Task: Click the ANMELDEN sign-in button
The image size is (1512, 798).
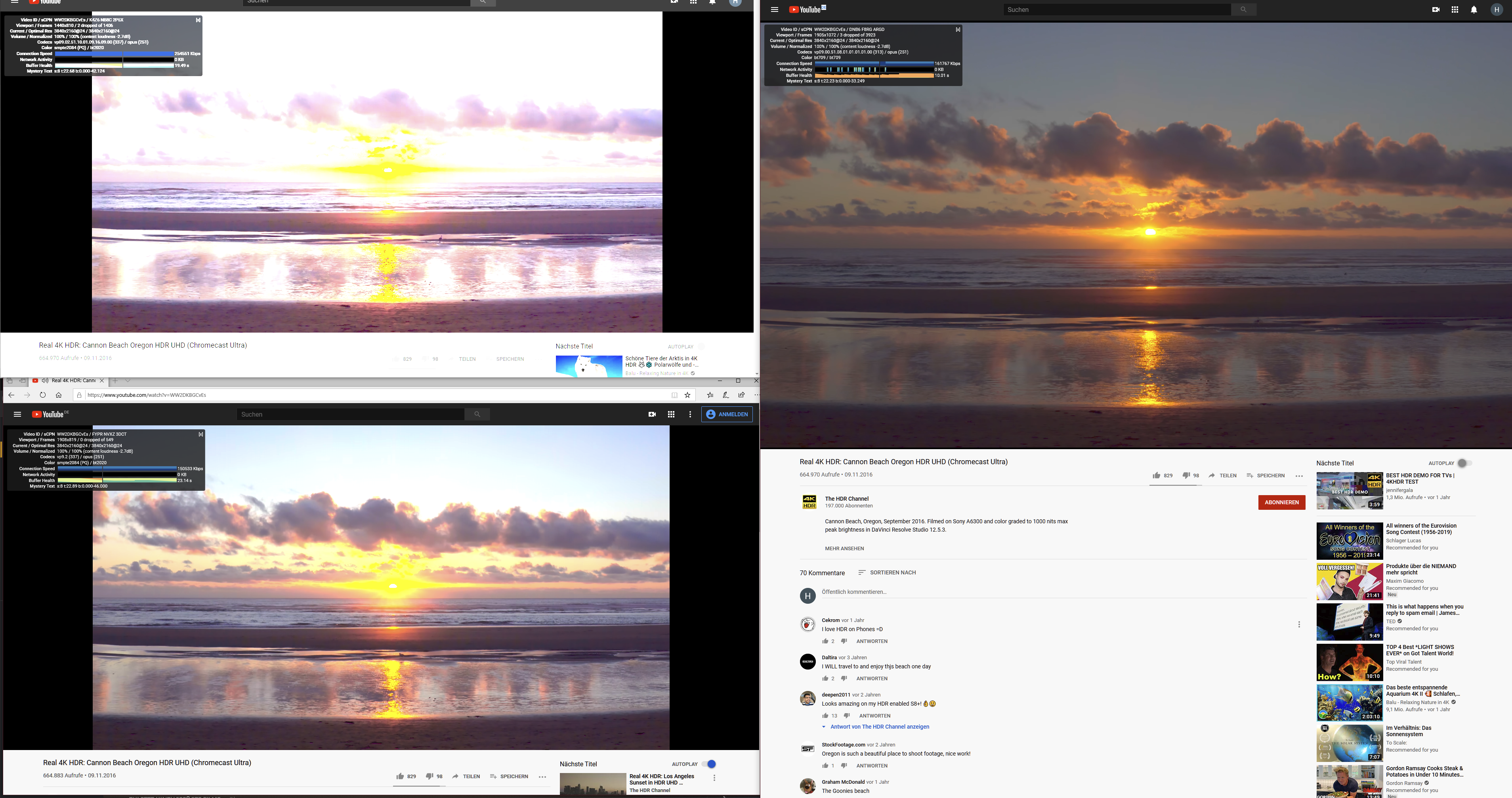Action: point(727,414)
